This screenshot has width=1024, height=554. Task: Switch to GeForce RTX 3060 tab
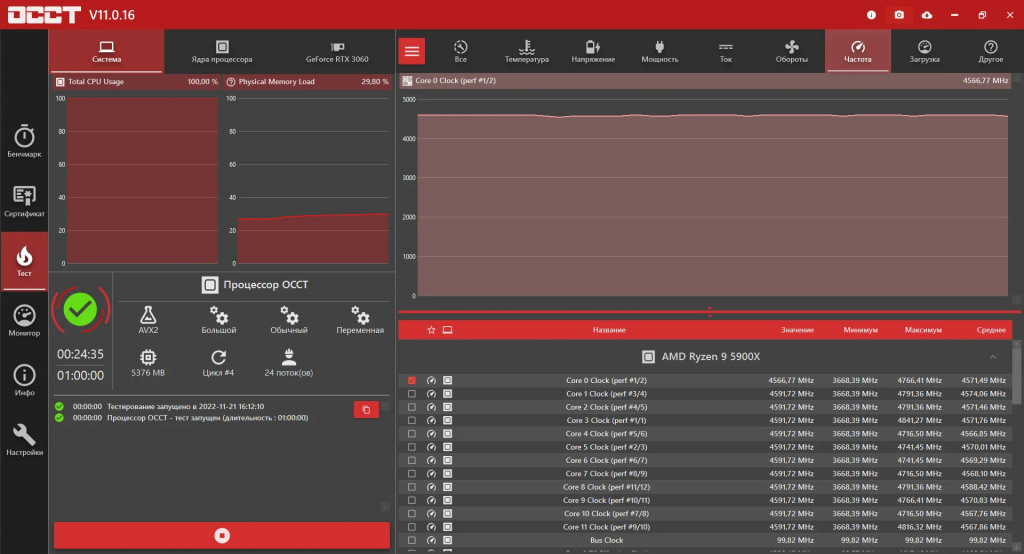[x=337, y=51]
